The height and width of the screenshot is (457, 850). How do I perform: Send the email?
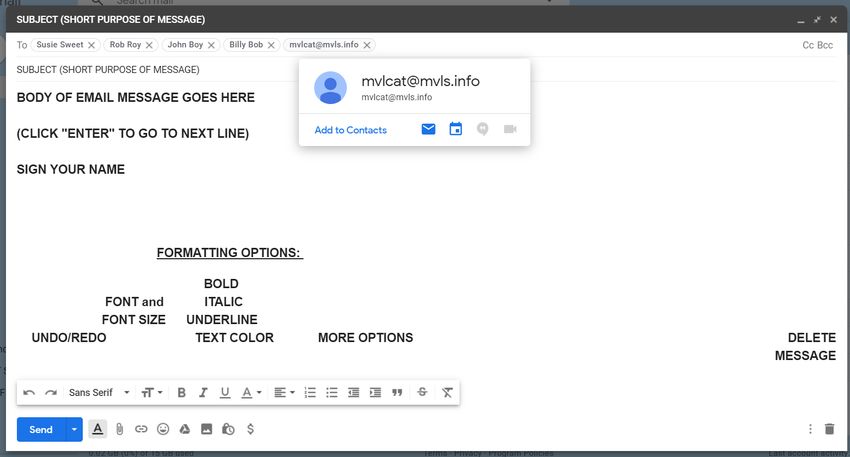click(41, 429)
